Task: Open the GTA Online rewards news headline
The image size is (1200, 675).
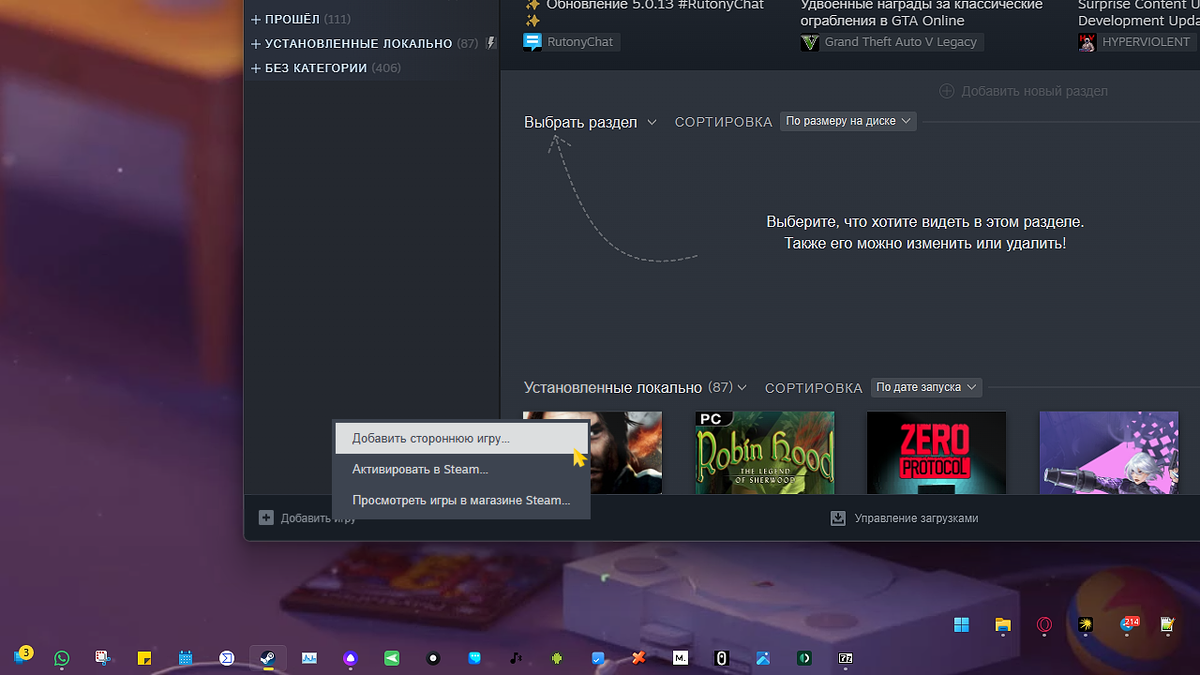Action: (x=922, y=12)
